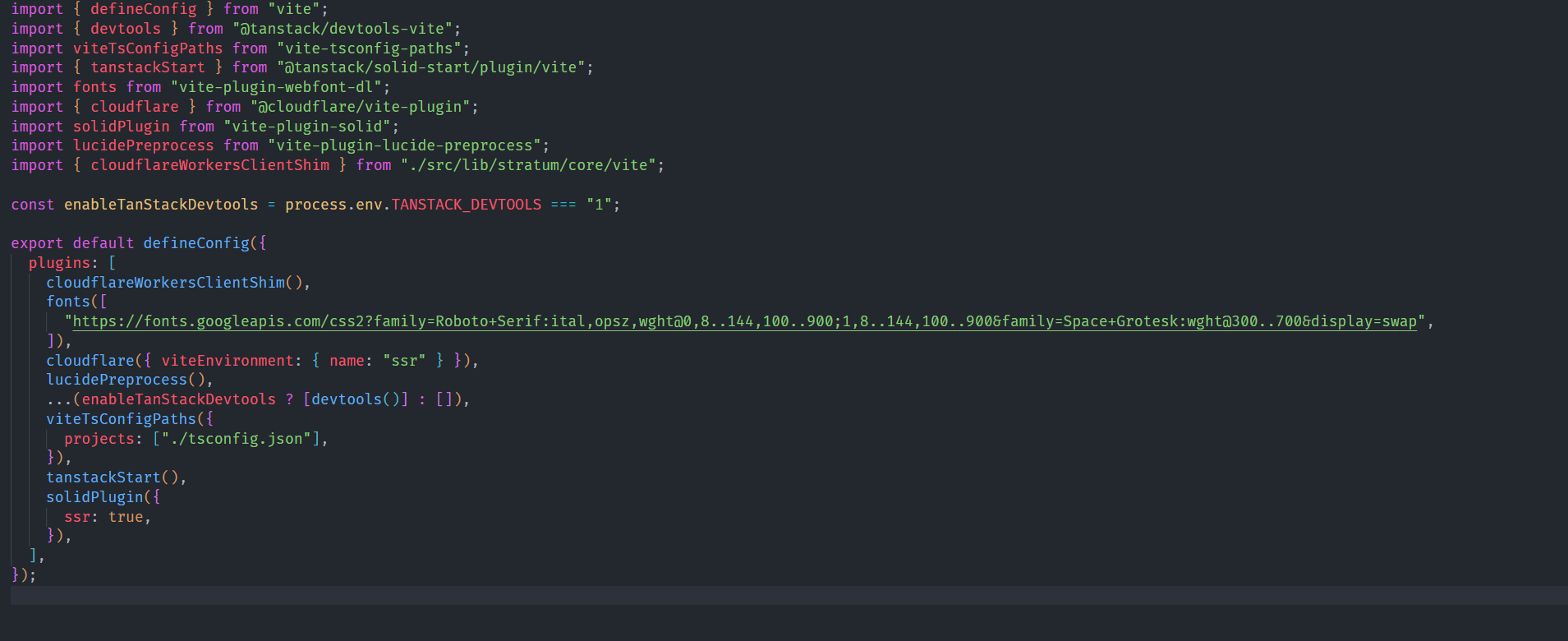Select the "===" comparison operator
Image resolution: width=1568 pixels, height=641 pixels.
pos(563,205)
